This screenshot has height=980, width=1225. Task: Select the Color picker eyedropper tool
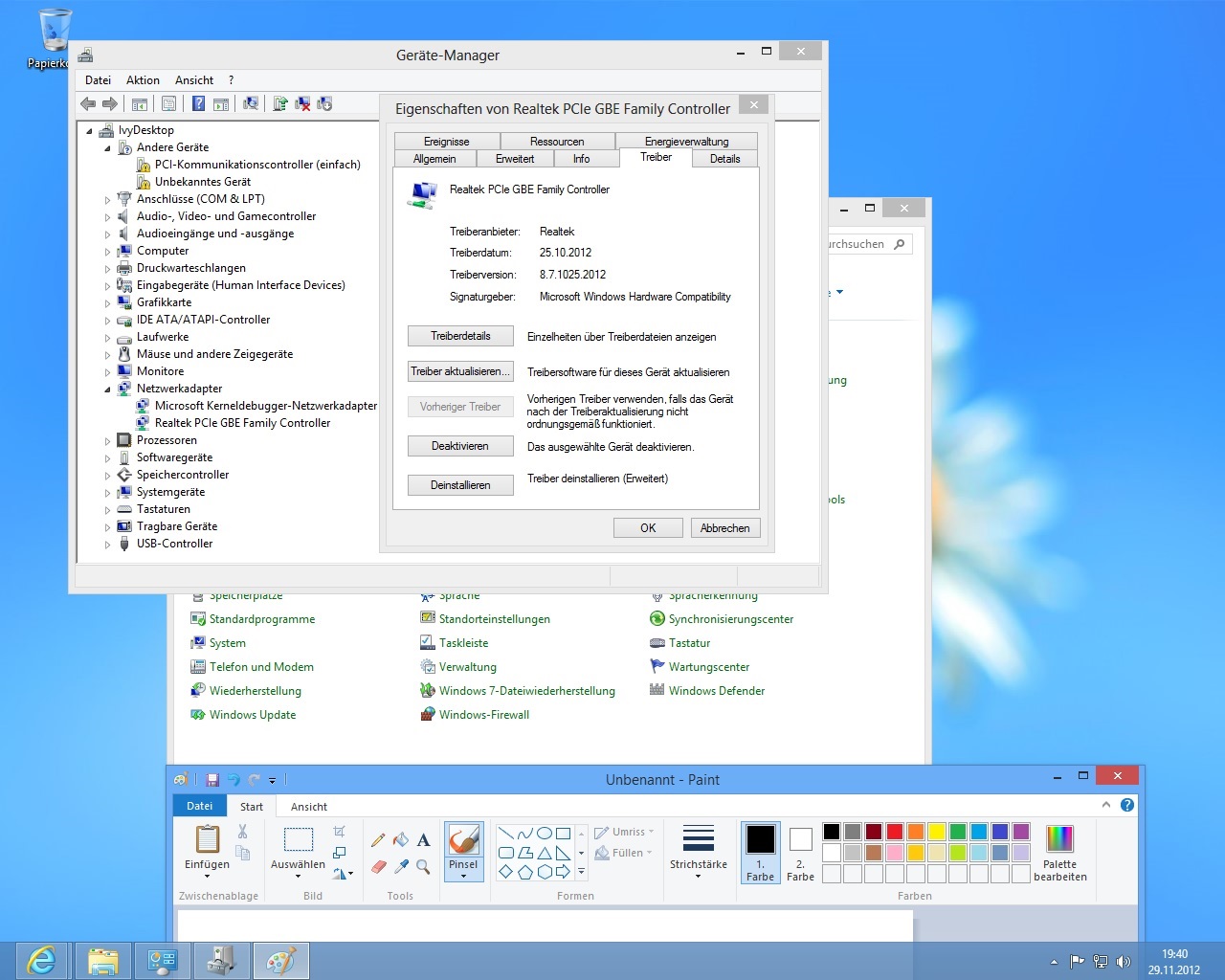click(x=401, y=866)
